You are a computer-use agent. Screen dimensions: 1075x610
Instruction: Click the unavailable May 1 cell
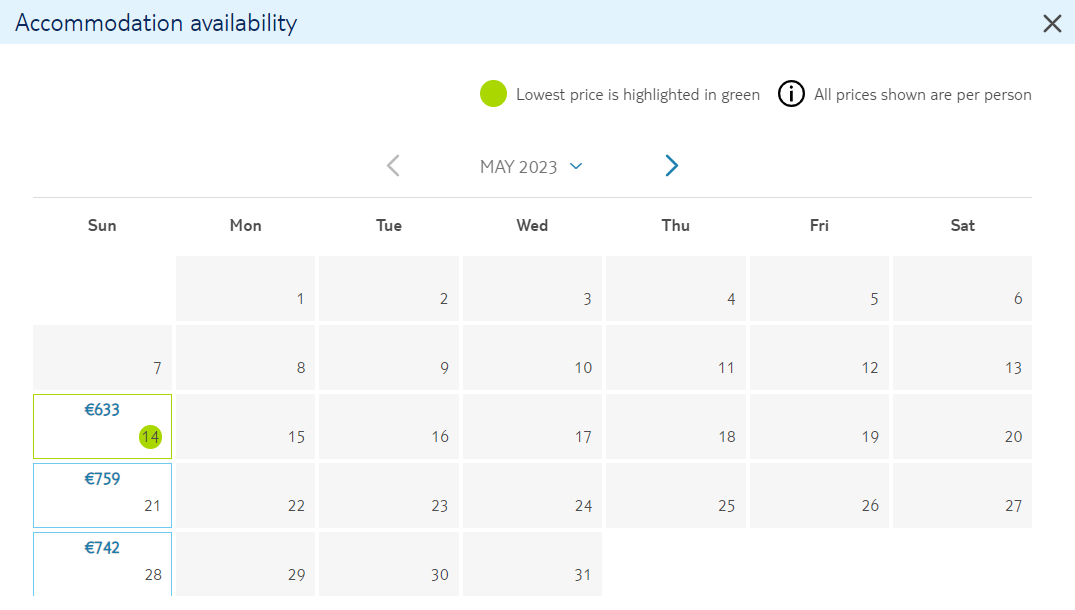click(x=245, y=289)
